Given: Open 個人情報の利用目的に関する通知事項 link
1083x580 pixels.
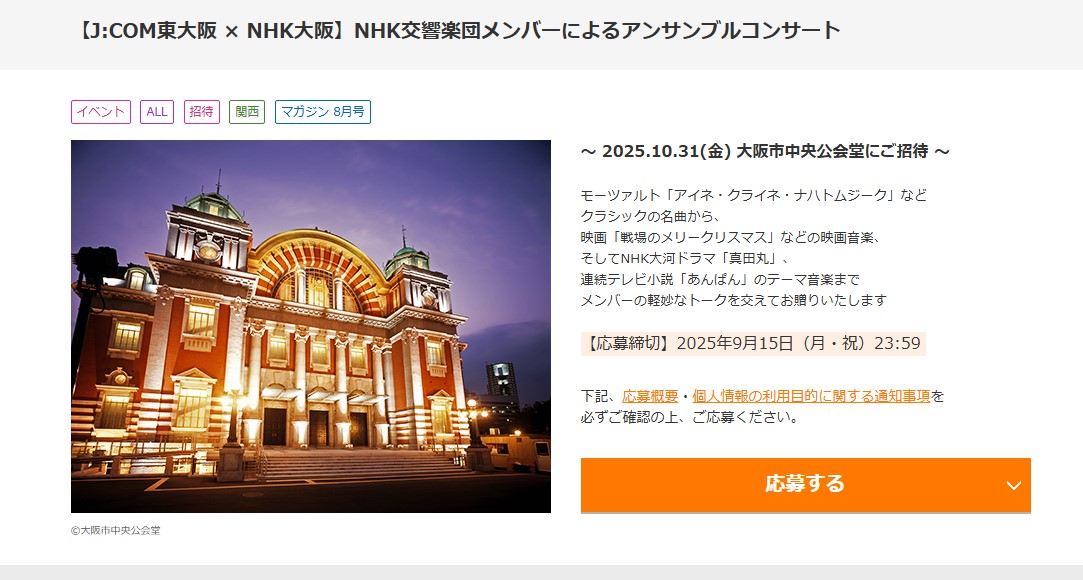Looking at the screenshot, I should (811, 396).
